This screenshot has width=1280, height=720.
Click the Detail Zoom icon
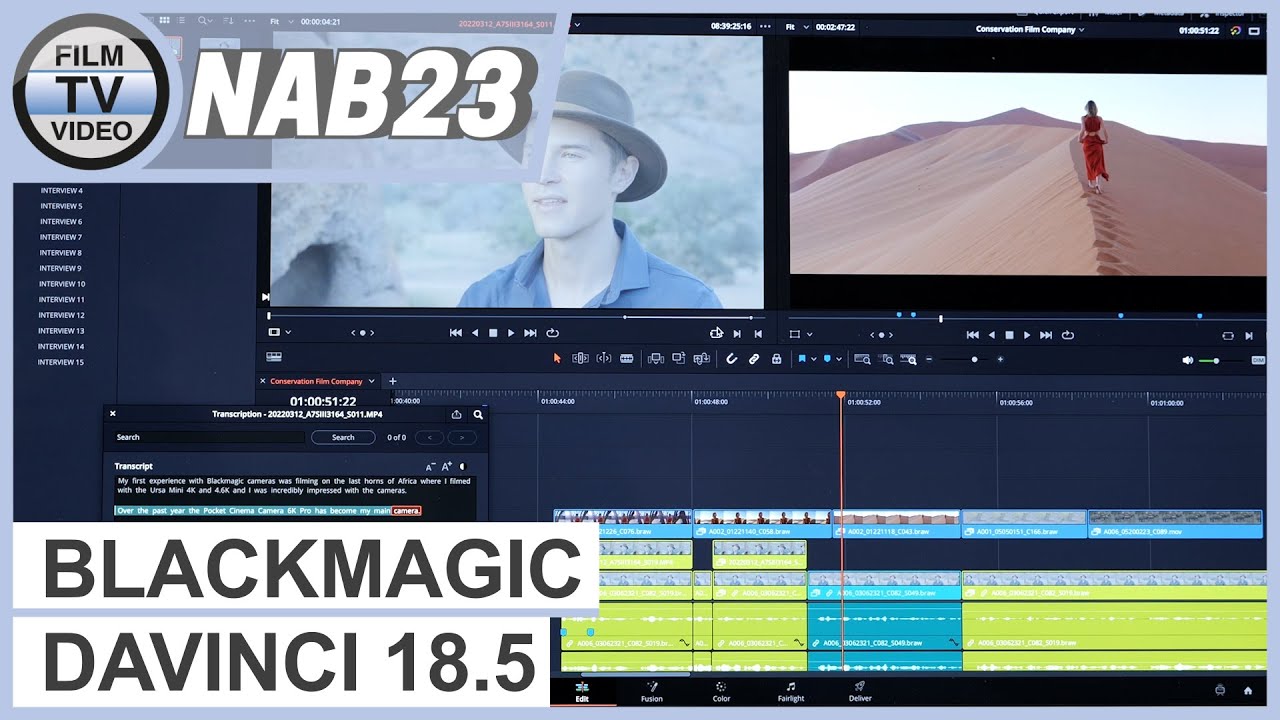pyautogui.click(x=885, y=358)
